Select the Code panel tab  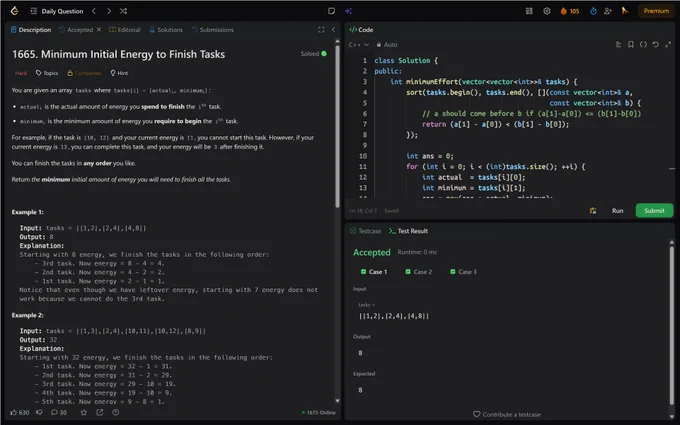click(361, 29)
